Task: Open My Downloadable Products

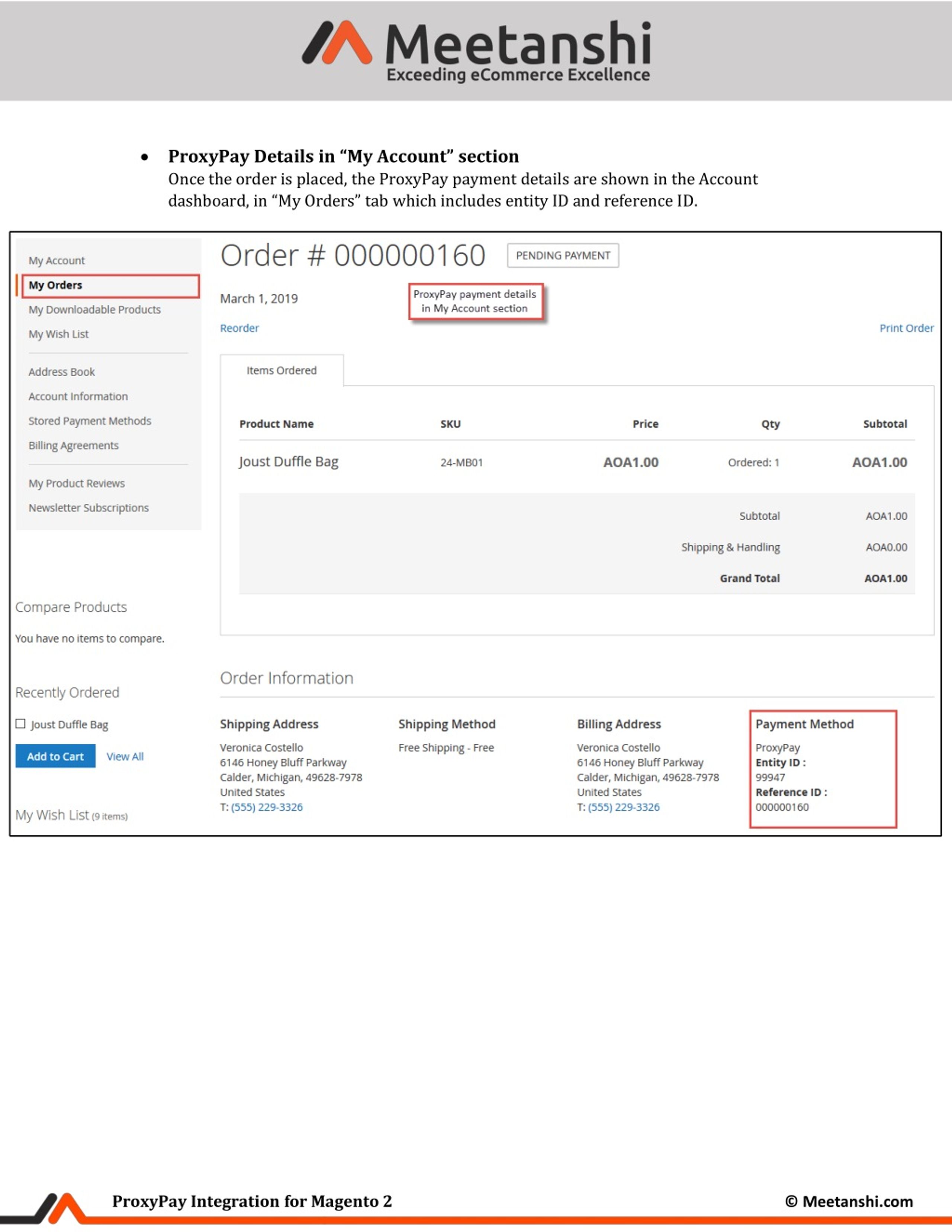Action: [94, 310]
